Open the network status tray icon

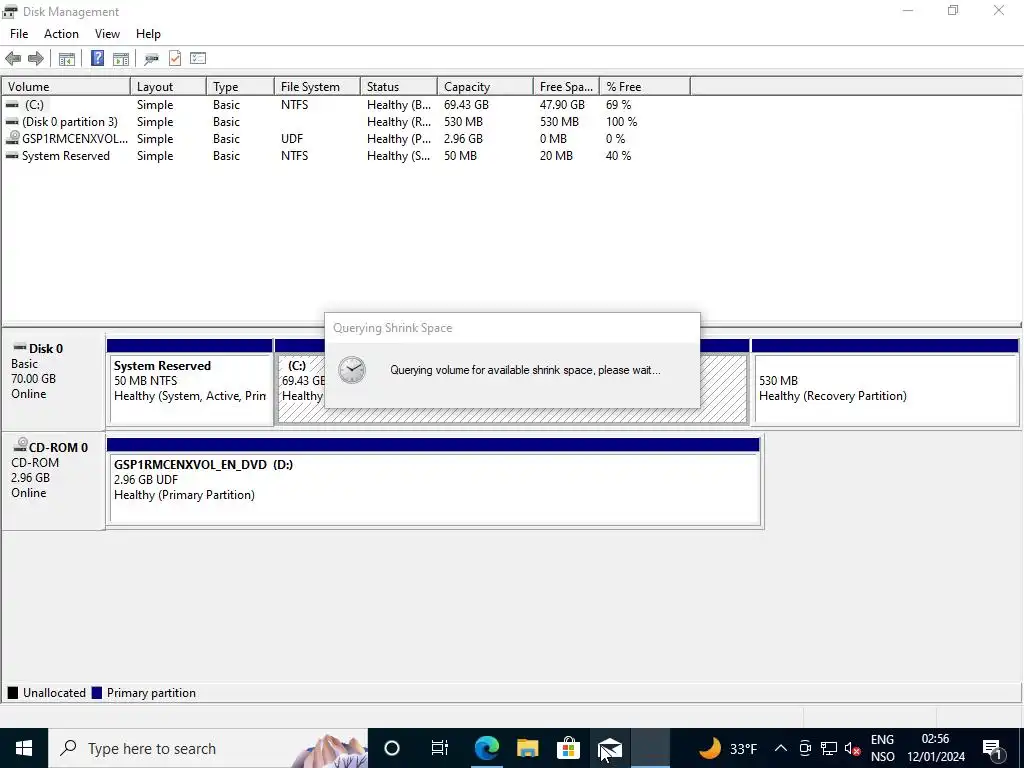tap(829, 748)
